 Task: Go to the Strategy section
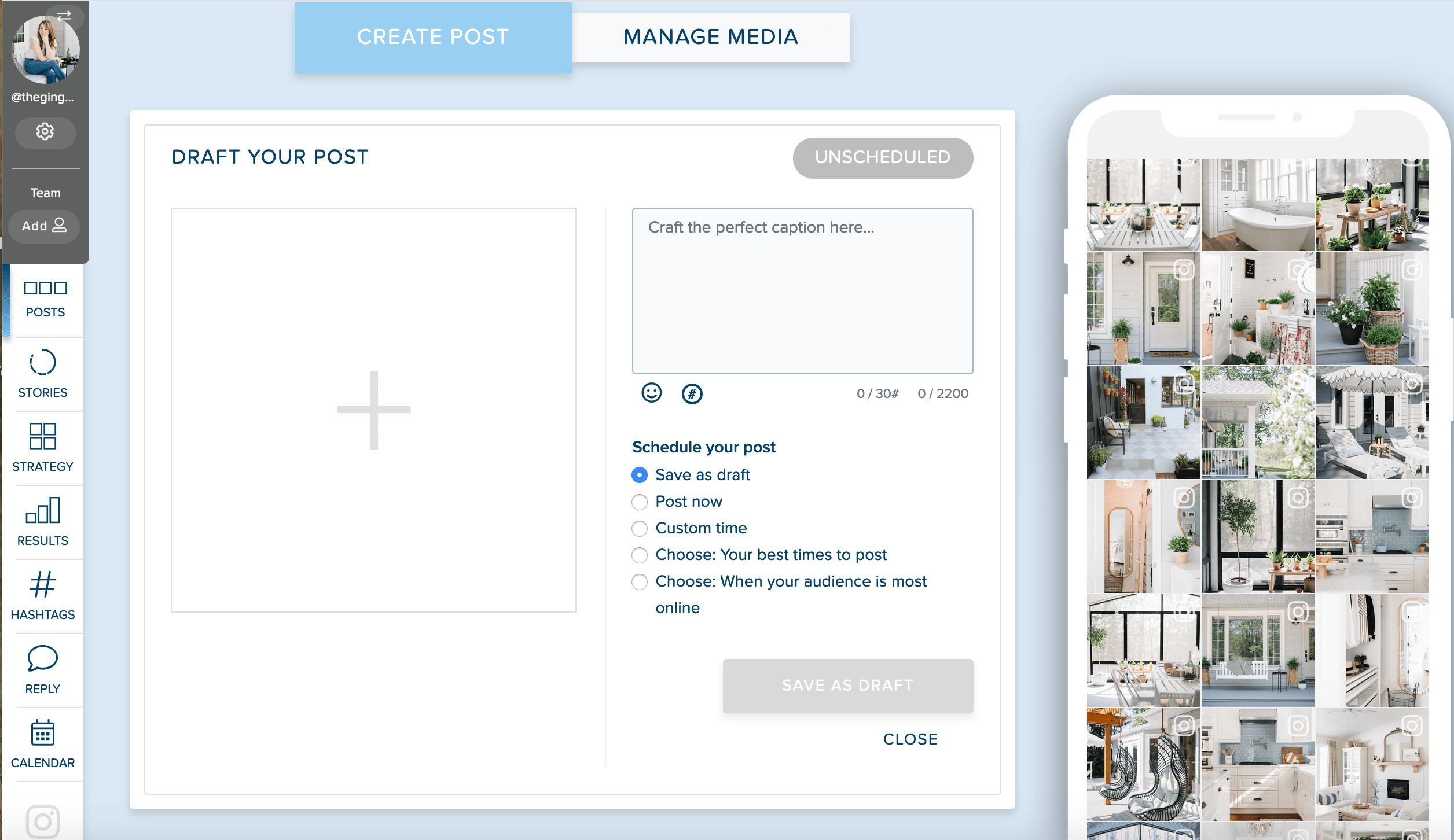pos(43,447)
